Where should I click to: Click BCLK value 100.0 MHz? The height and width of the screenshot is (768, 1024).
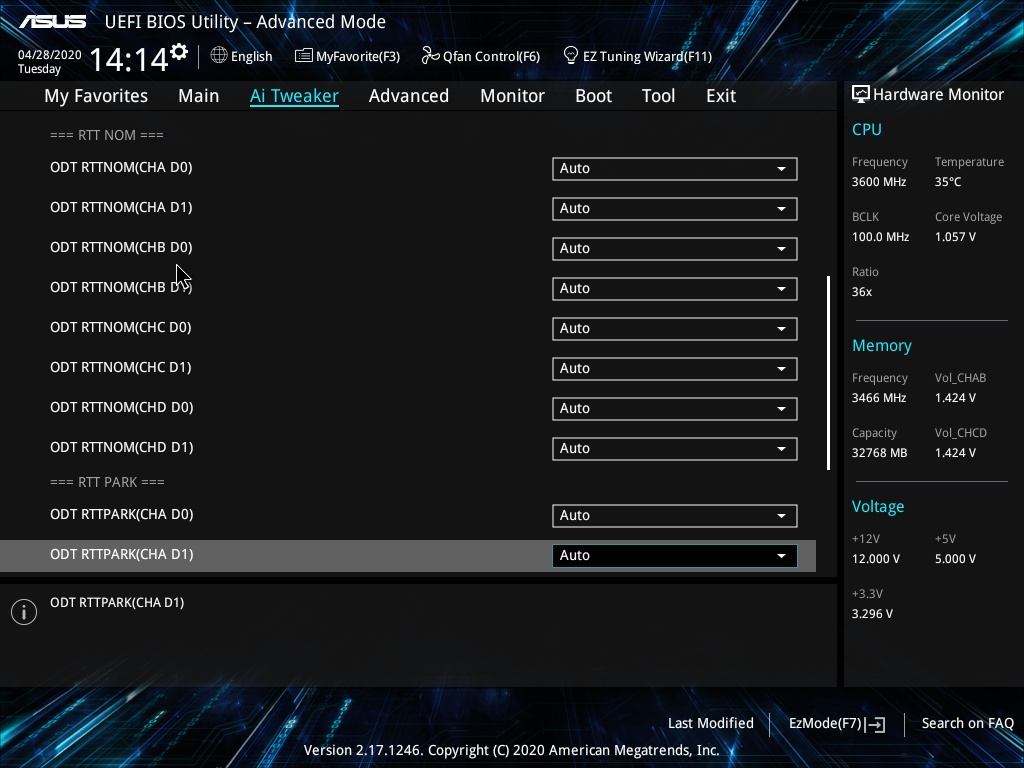880,237
